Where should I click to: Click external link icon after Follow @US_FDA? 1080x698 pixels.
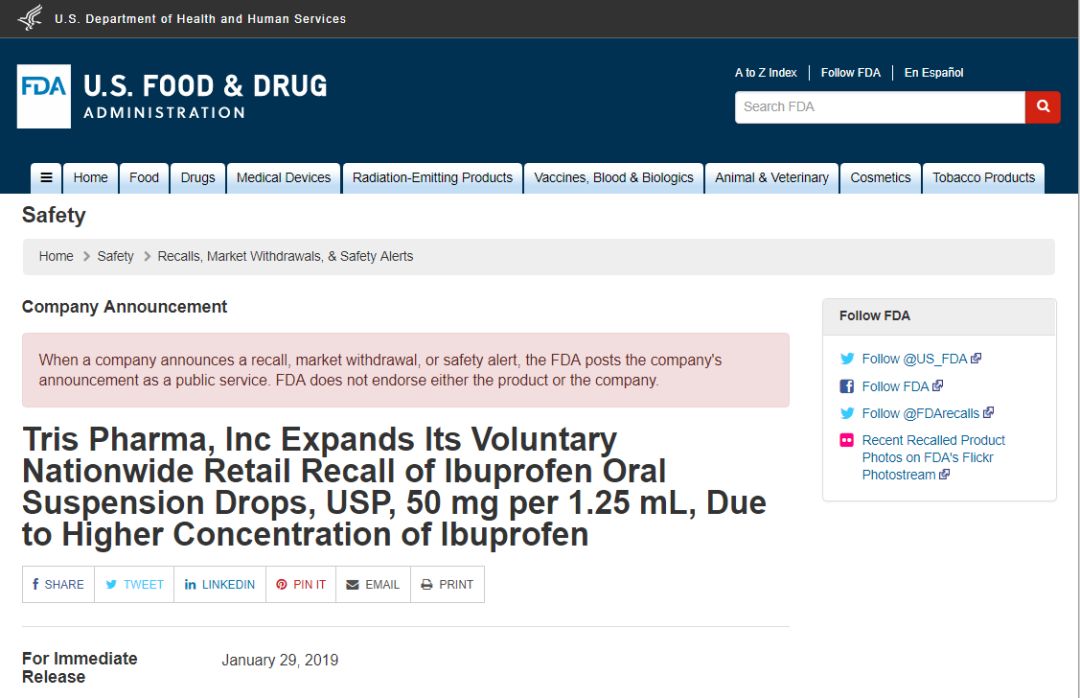(x=976, y=358)
